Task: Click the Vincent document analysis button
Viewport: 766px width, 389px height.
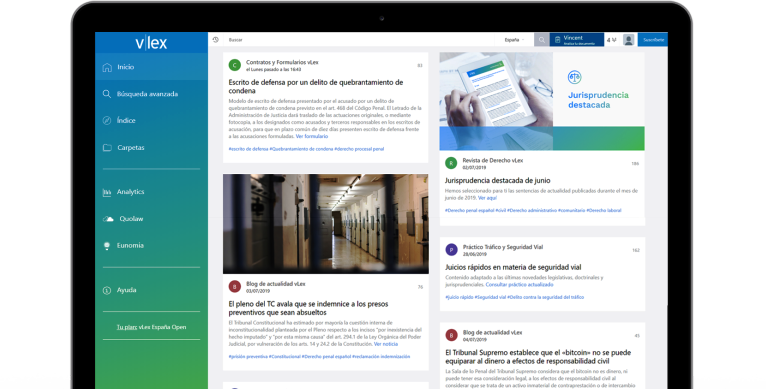Action: tap(577, 40)
